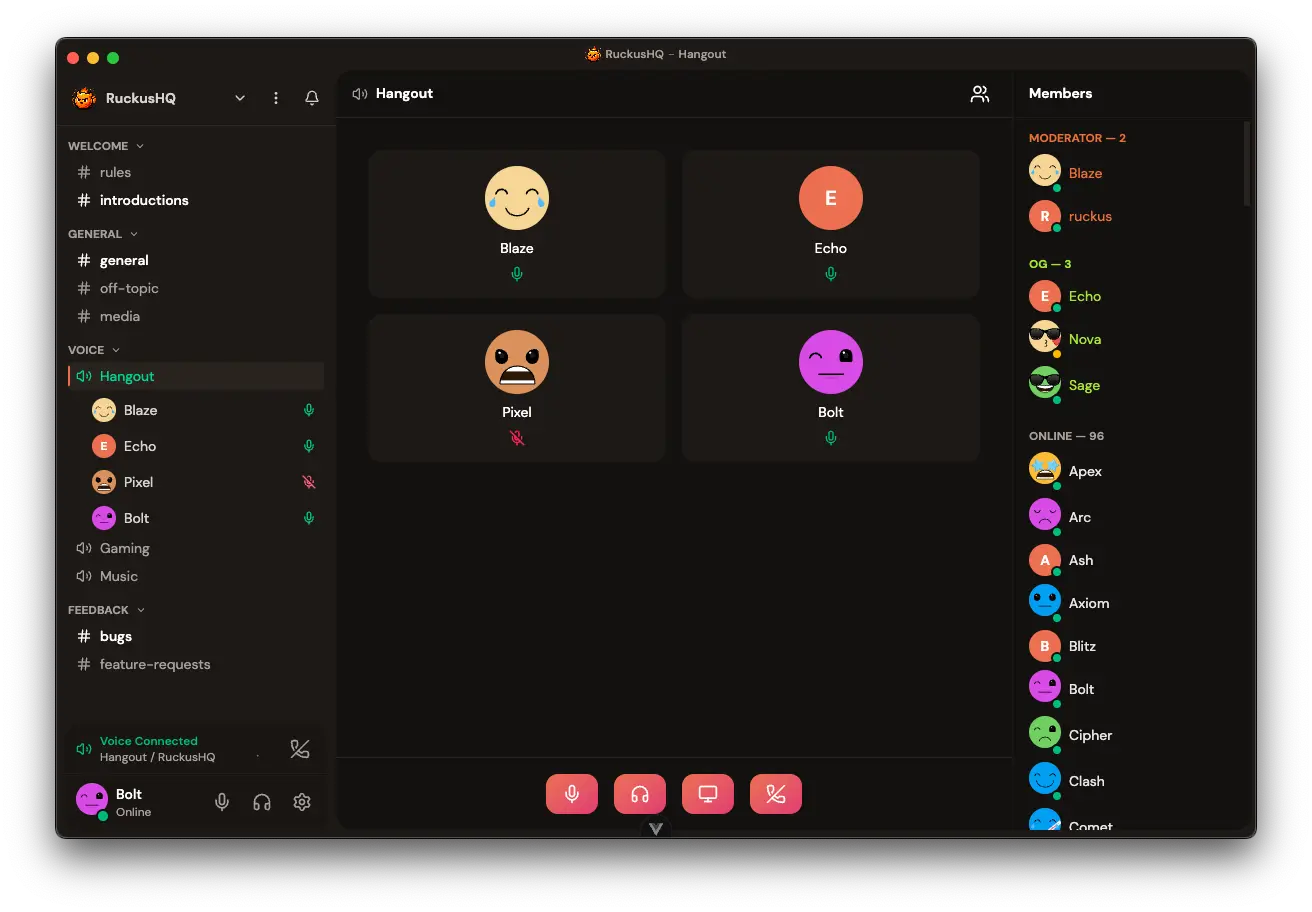Open the server options three-dot menu
This screenshot has width=1312, height=912.
tap(276, 98)
